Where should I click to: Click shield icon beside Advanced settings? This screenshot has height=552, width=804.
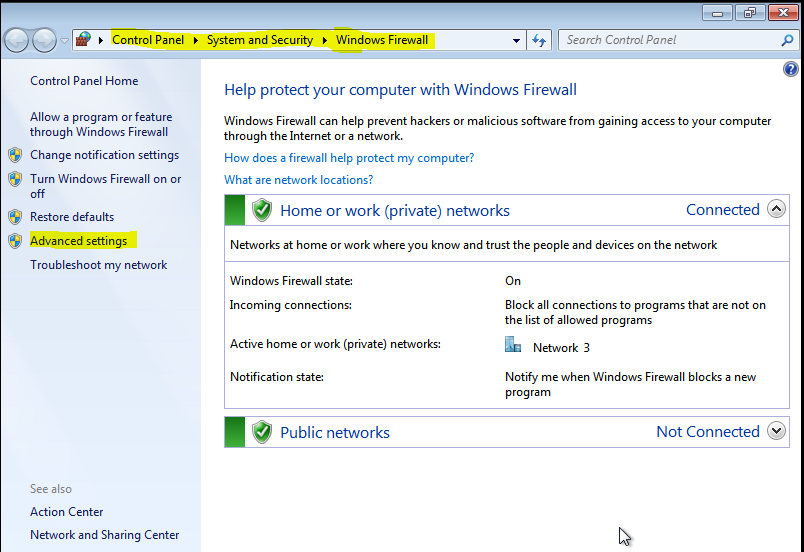(15, 241)
